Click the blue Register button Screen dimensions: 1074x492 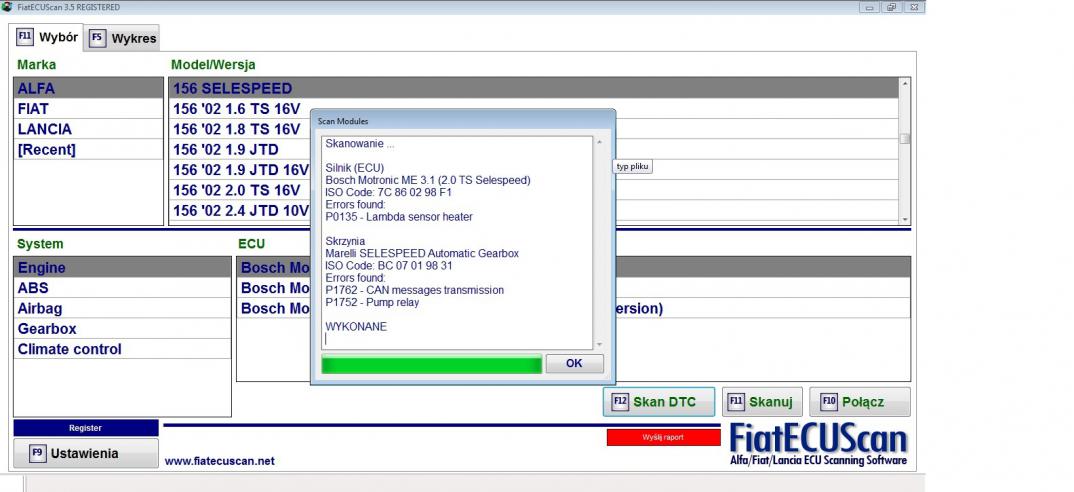tap(86, 428)
